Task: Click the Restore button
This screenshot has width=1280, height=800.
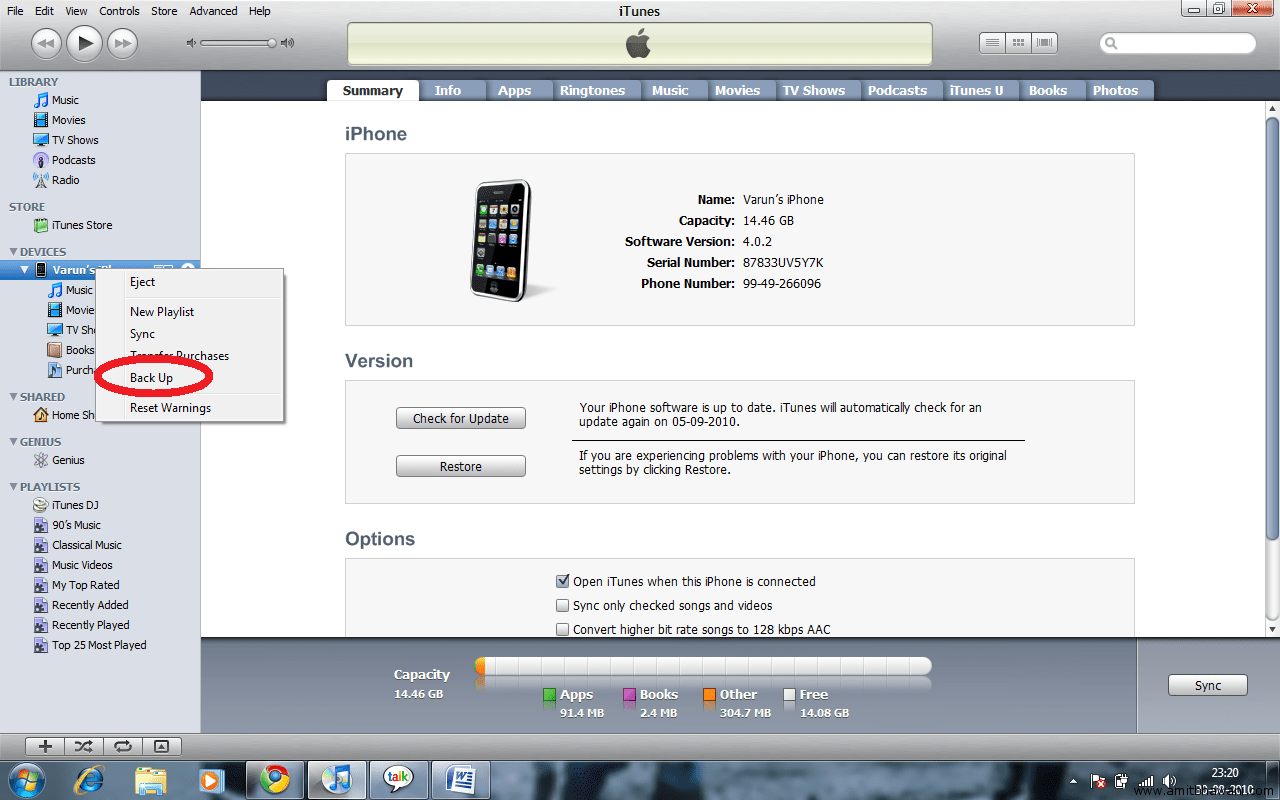Action: (461, 466)
